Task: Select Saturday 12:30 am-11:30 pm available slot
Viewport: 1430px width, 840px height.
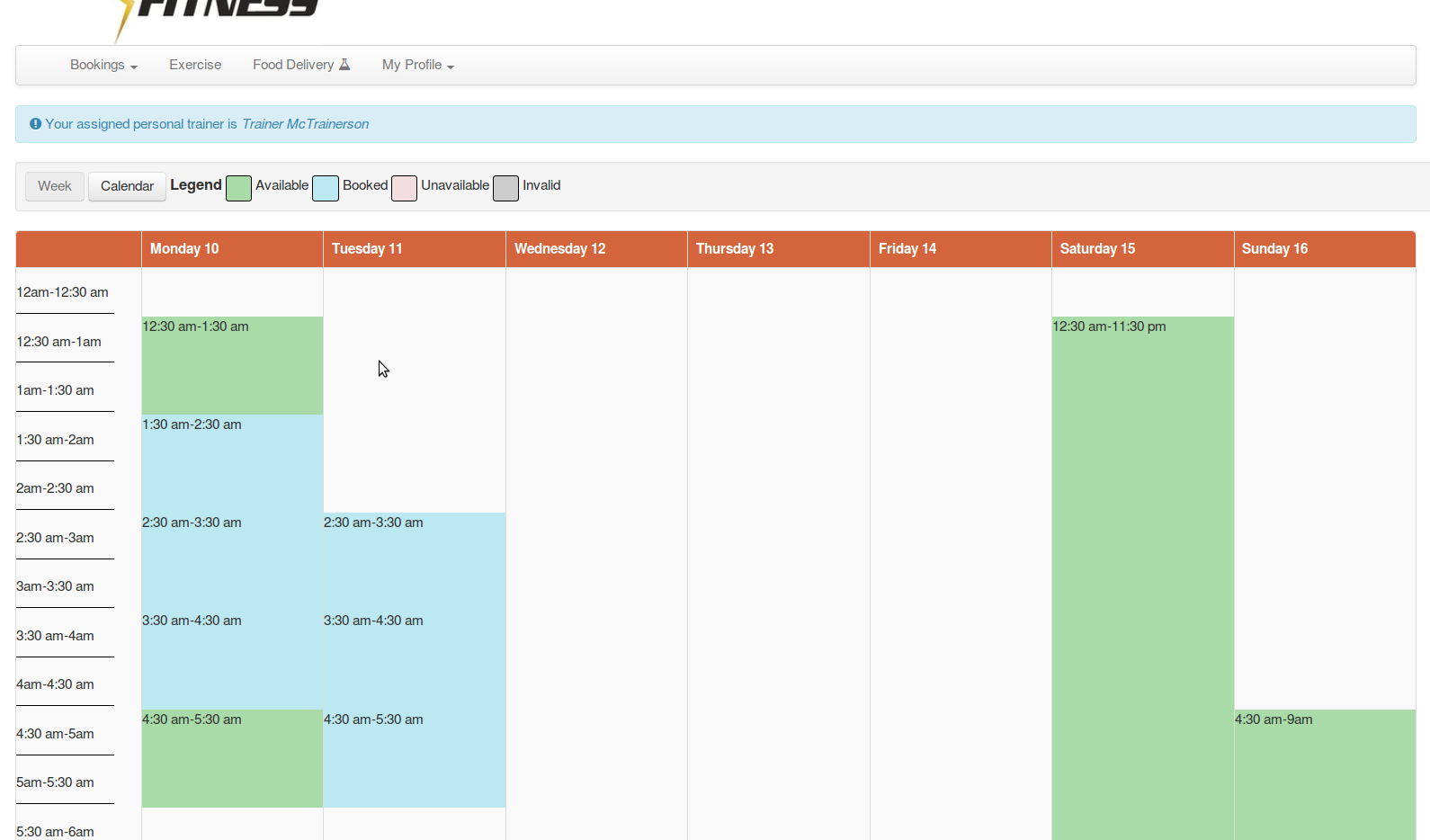Action: click(x=1142, y=576)
